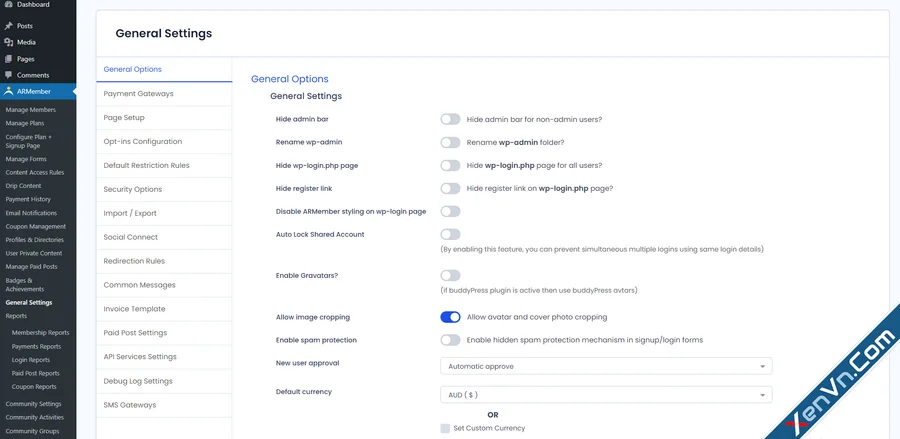
Task: Open User Private Content
Action: pyautogui.click(x=34, y=253)
